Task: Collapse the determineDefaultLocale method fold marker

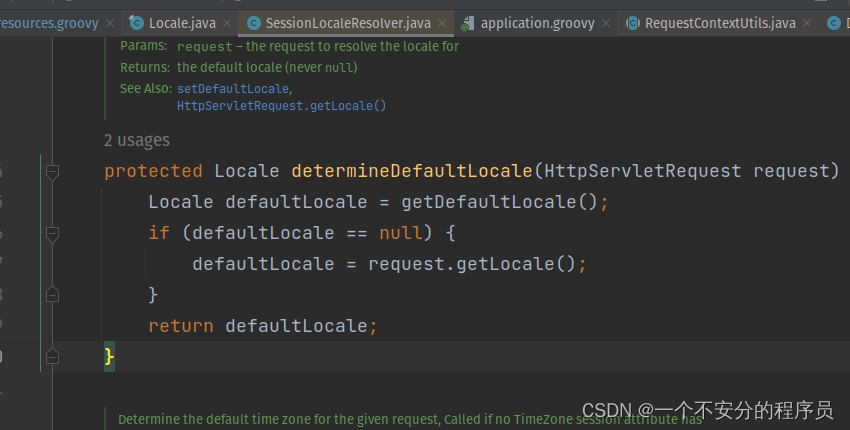Action: (x=52, y=172)
